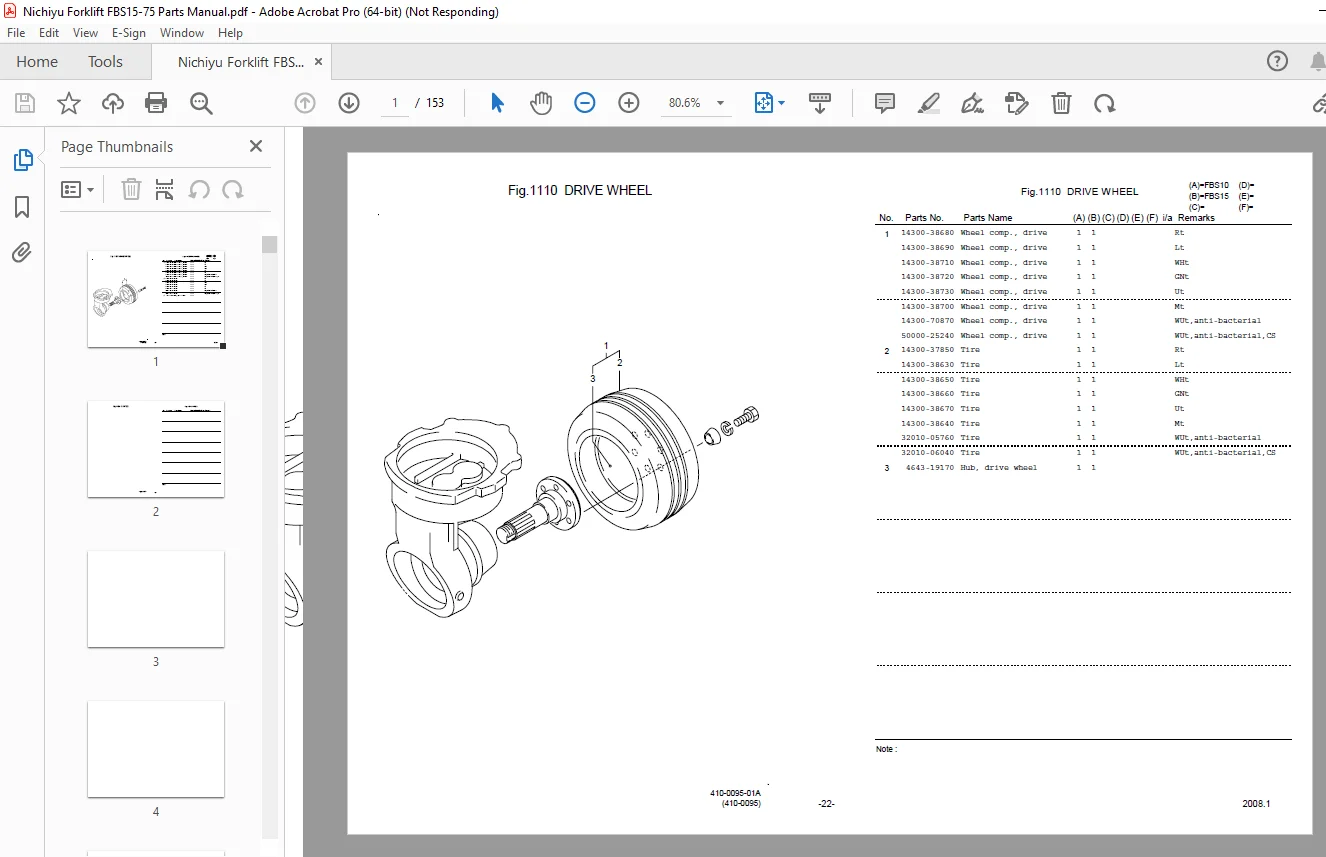Open the Attachments paperclip panel
Image resolution: width=1326 pixels, height=857 pixels.
point(22,253)
